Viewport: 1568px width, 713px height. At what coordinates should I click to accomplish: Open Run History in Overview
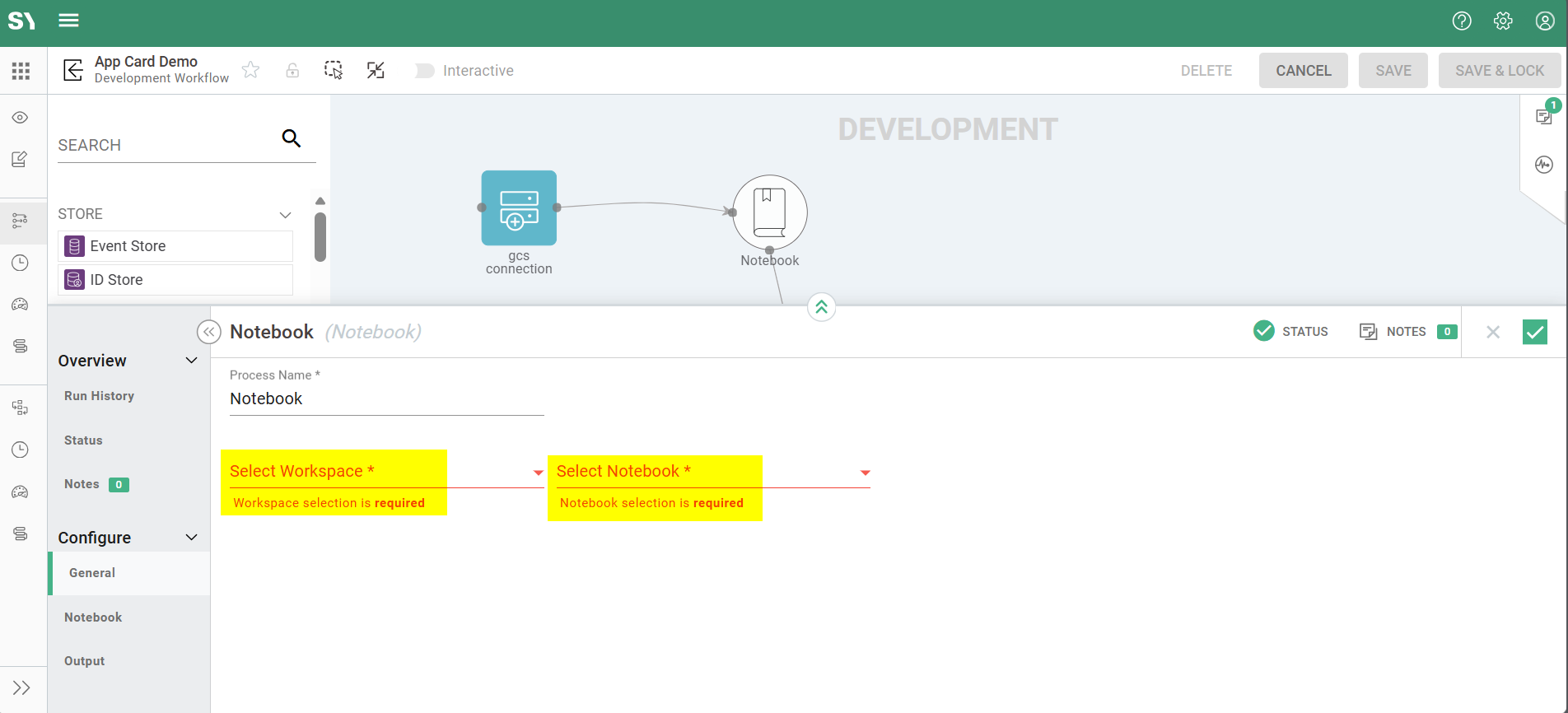point(99,396)
